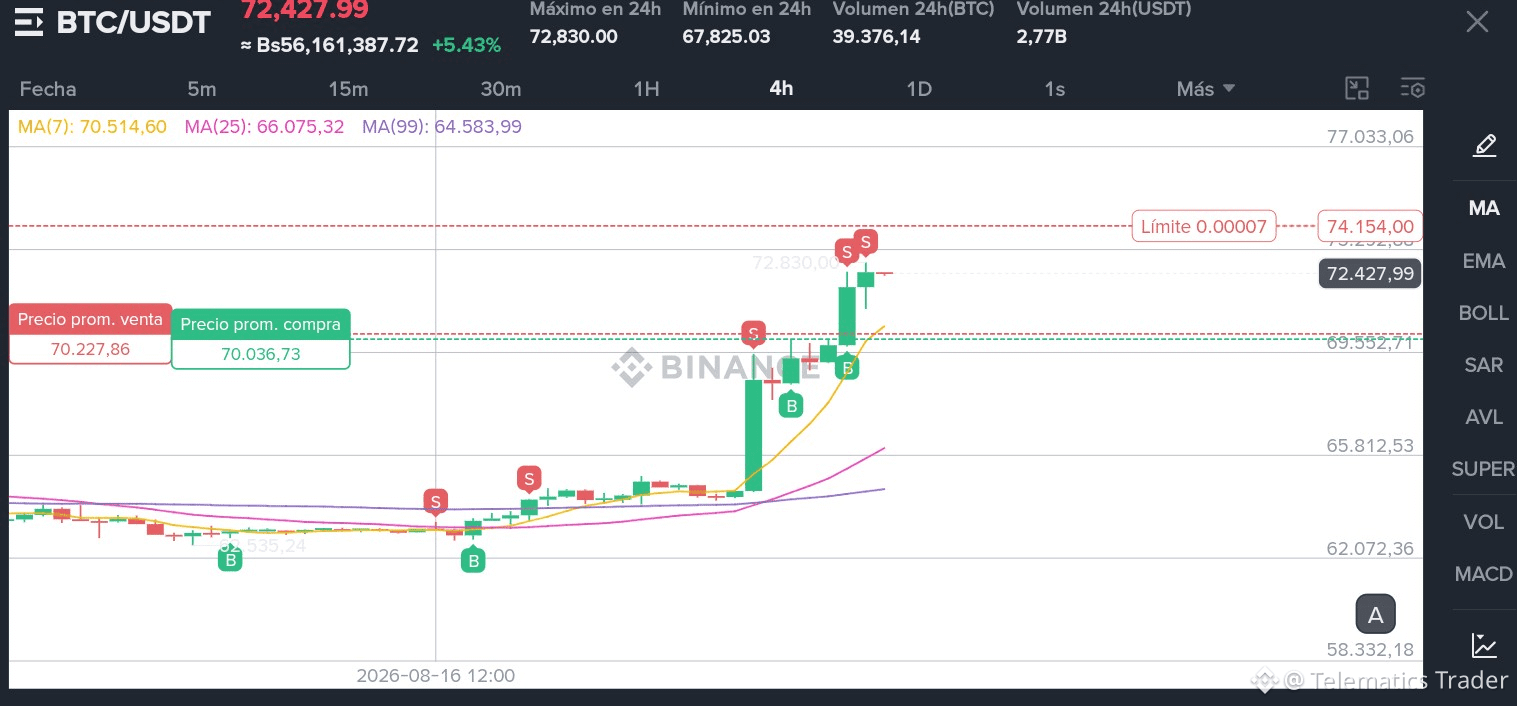Click the Precio prom. compra label

point(261,324)
